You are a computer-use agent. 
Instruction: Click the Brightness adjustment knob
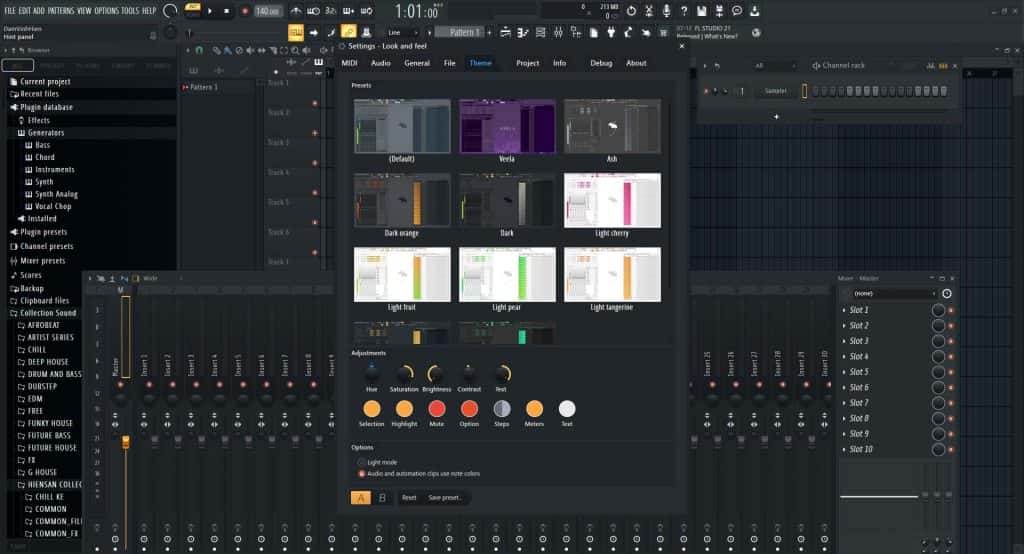436,374
